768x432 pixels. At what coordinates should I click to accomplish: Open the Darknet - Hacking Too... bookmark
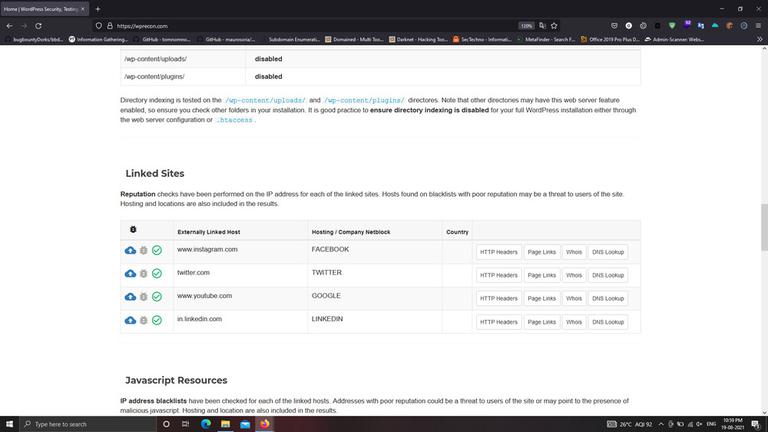point(418,39)
